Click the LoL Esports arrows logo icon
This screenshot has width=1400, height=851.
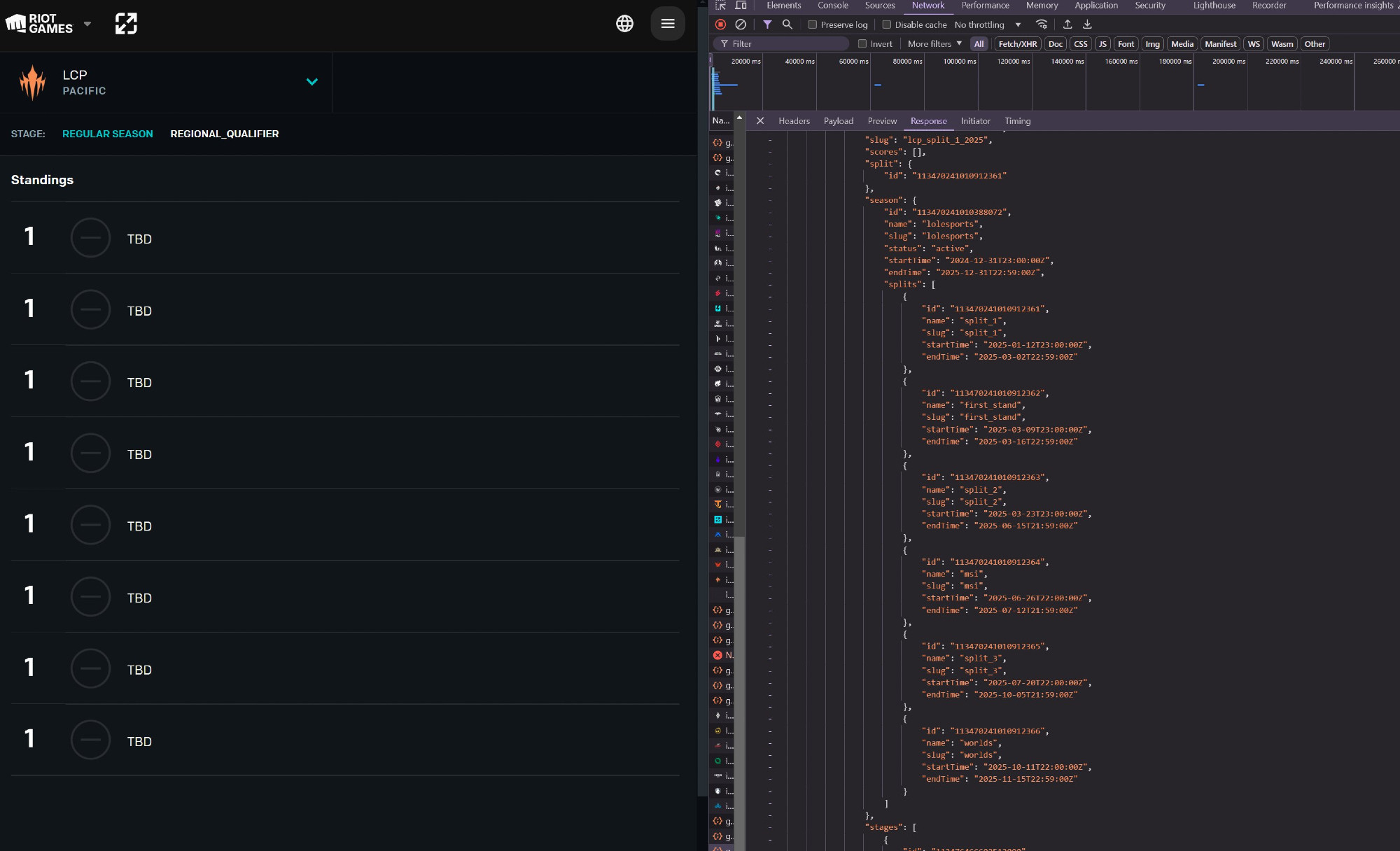pyautogui.click(x=126, y=24)
